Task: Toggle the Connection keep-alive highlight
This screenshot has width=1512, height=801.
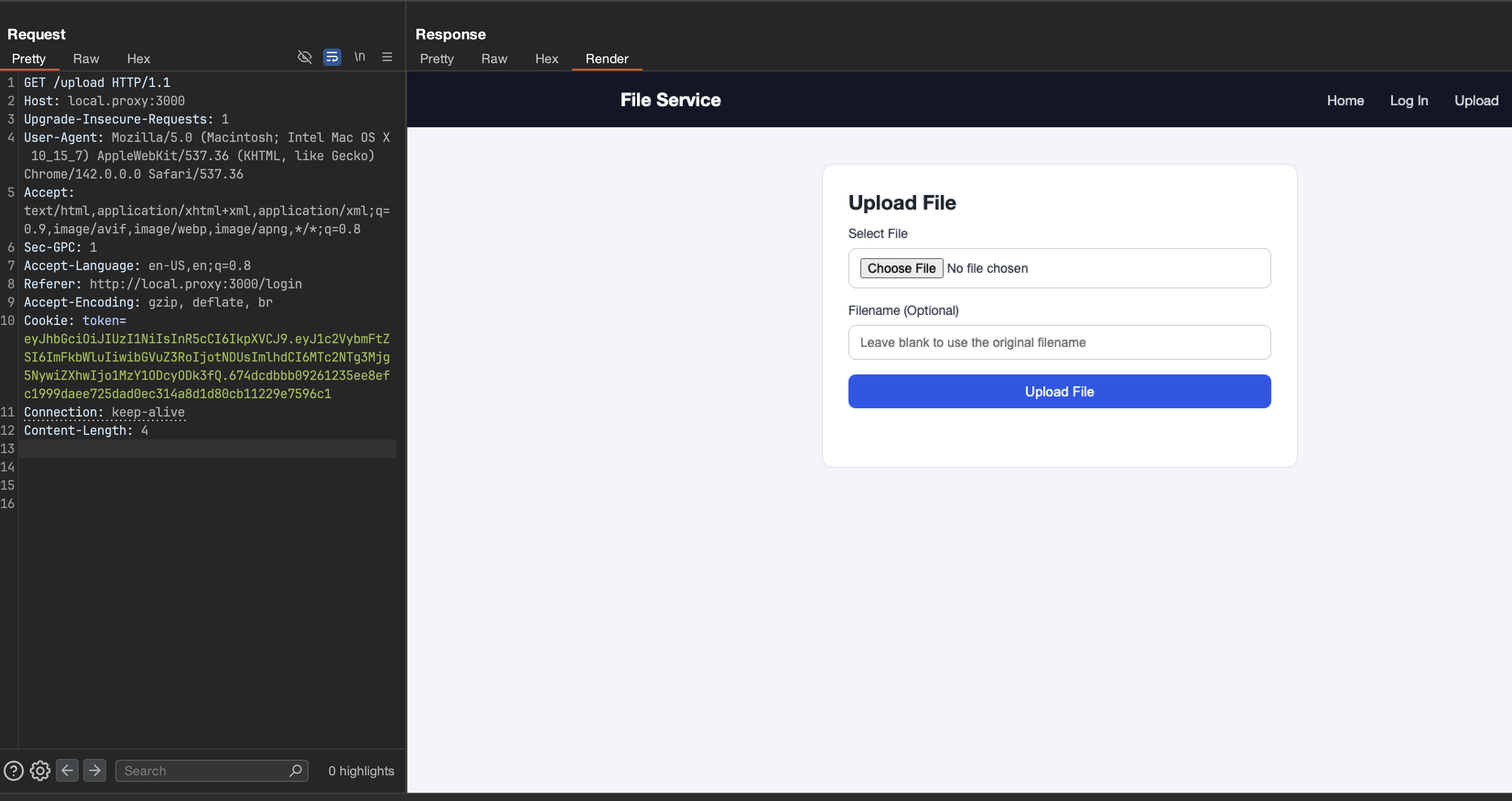Action: click(148, 412)
